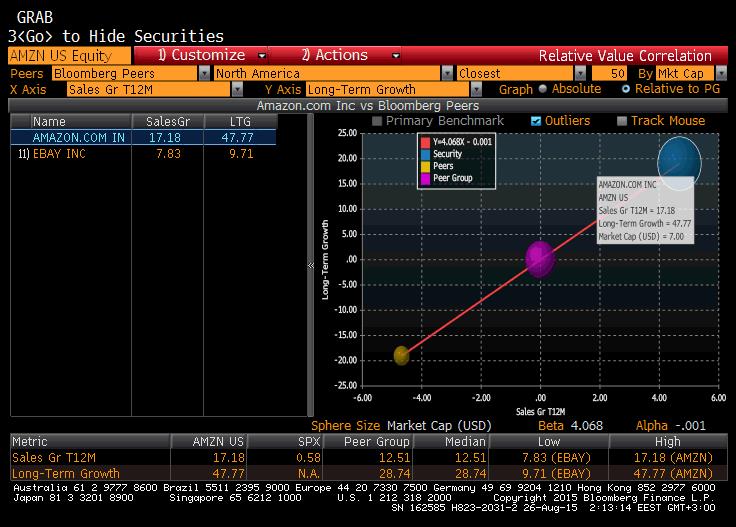Image resolution: width=736 pixels, height=527 pixels.
Task: Enable the Primary Benchmark checkbox
Action: click(x=378, y=121)
